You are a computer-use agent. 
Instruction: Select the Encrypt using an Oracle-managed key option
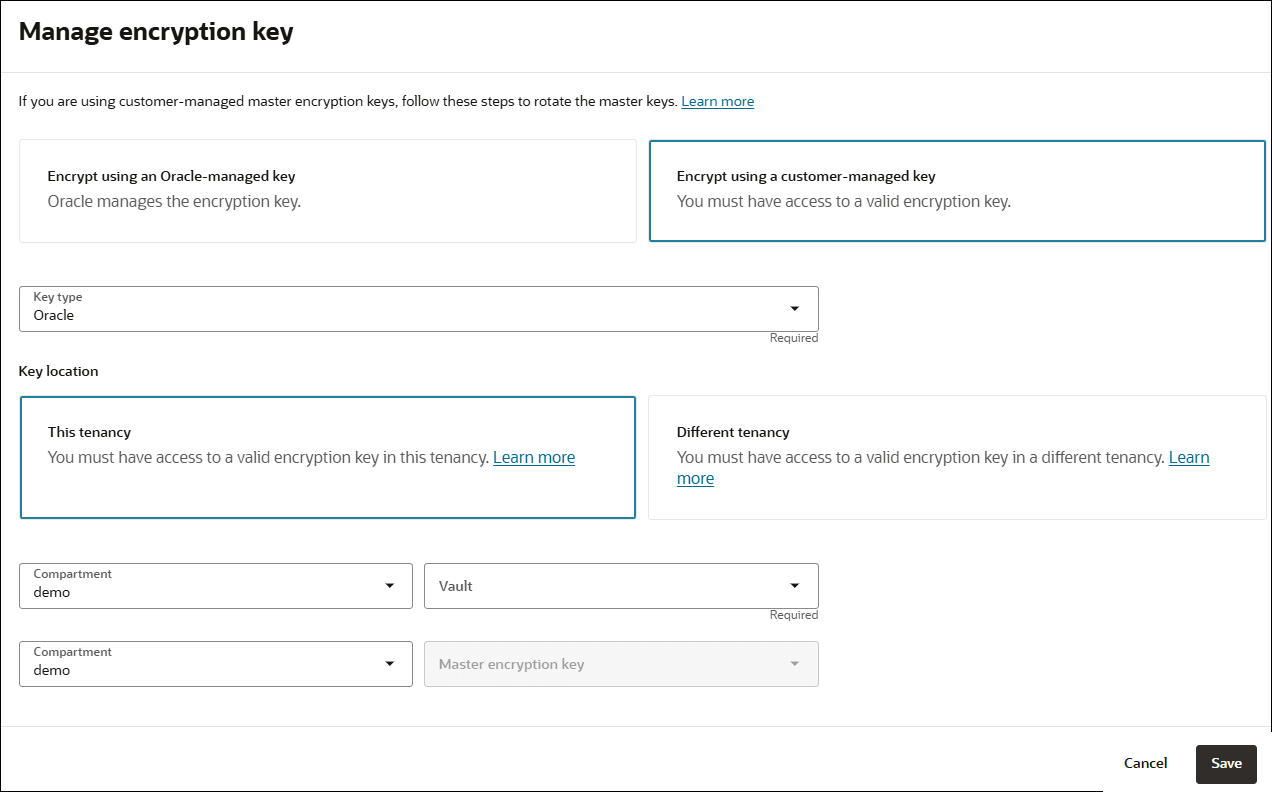point(328,190)
